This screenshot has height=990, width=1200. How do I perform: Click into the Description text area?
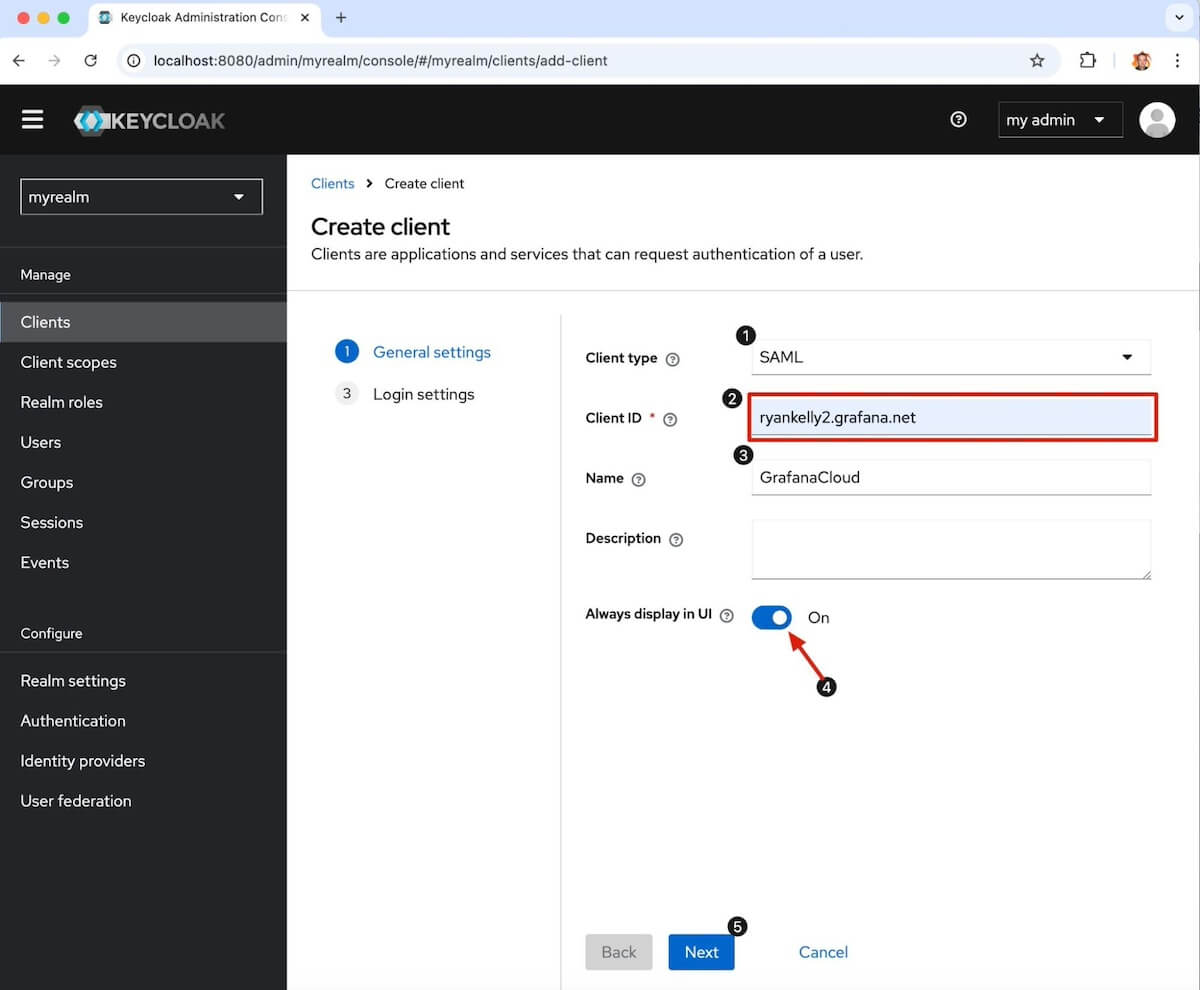coord(950,548)
